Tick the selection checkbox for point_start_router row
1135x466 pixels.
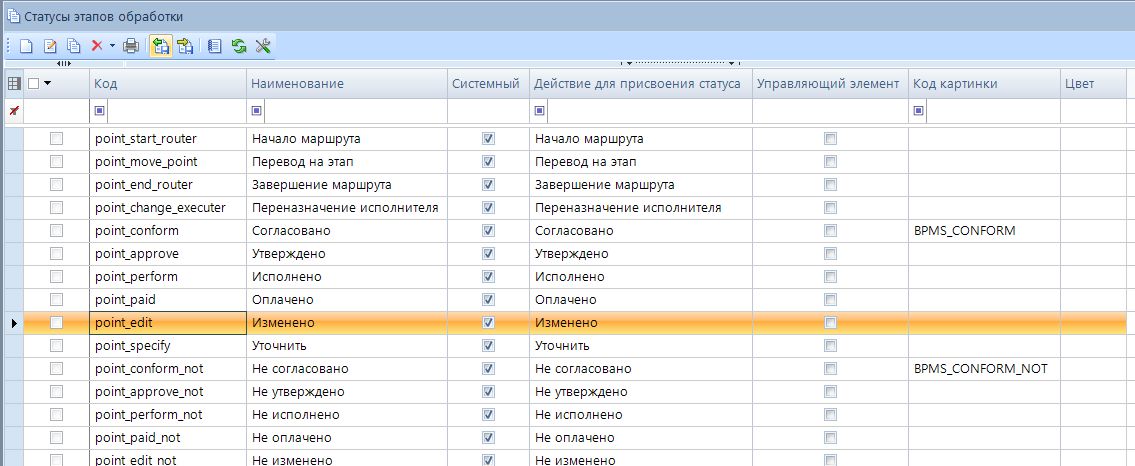pos(56,139)
